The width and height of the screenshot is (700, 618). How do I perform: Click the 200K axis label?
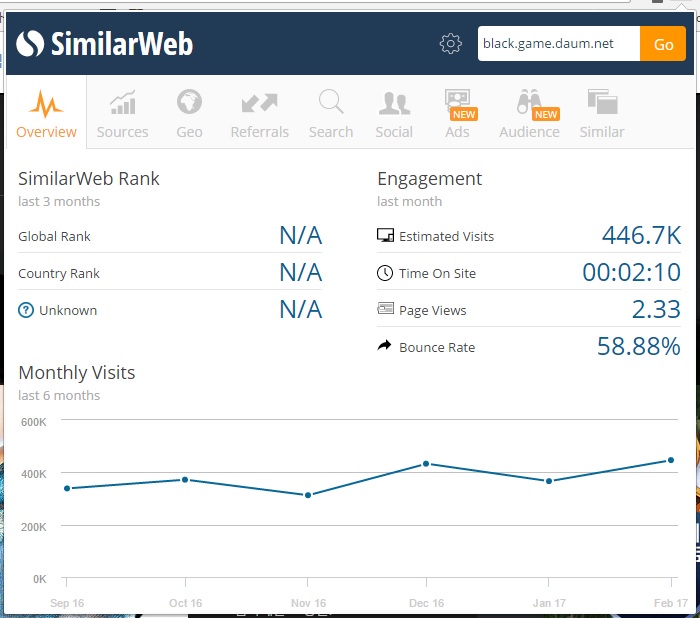pos(33,527)
